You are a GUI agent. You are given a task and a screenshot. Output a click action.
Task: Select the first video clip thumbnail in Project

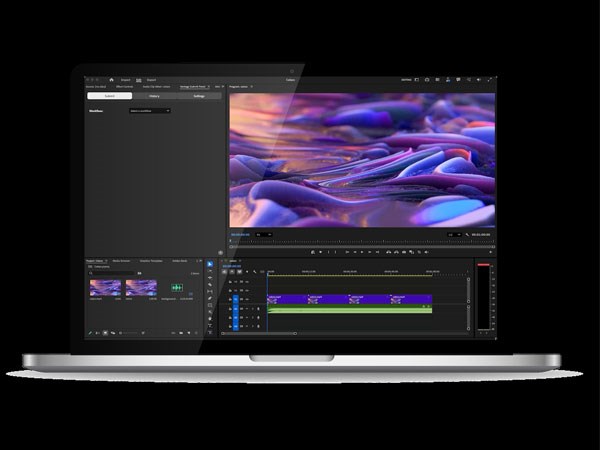point(105,287)
